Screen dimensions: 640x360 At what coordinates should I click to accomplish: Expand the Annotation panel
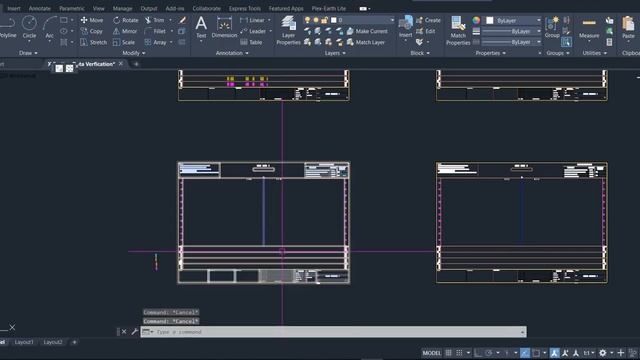tap(232, 53)
